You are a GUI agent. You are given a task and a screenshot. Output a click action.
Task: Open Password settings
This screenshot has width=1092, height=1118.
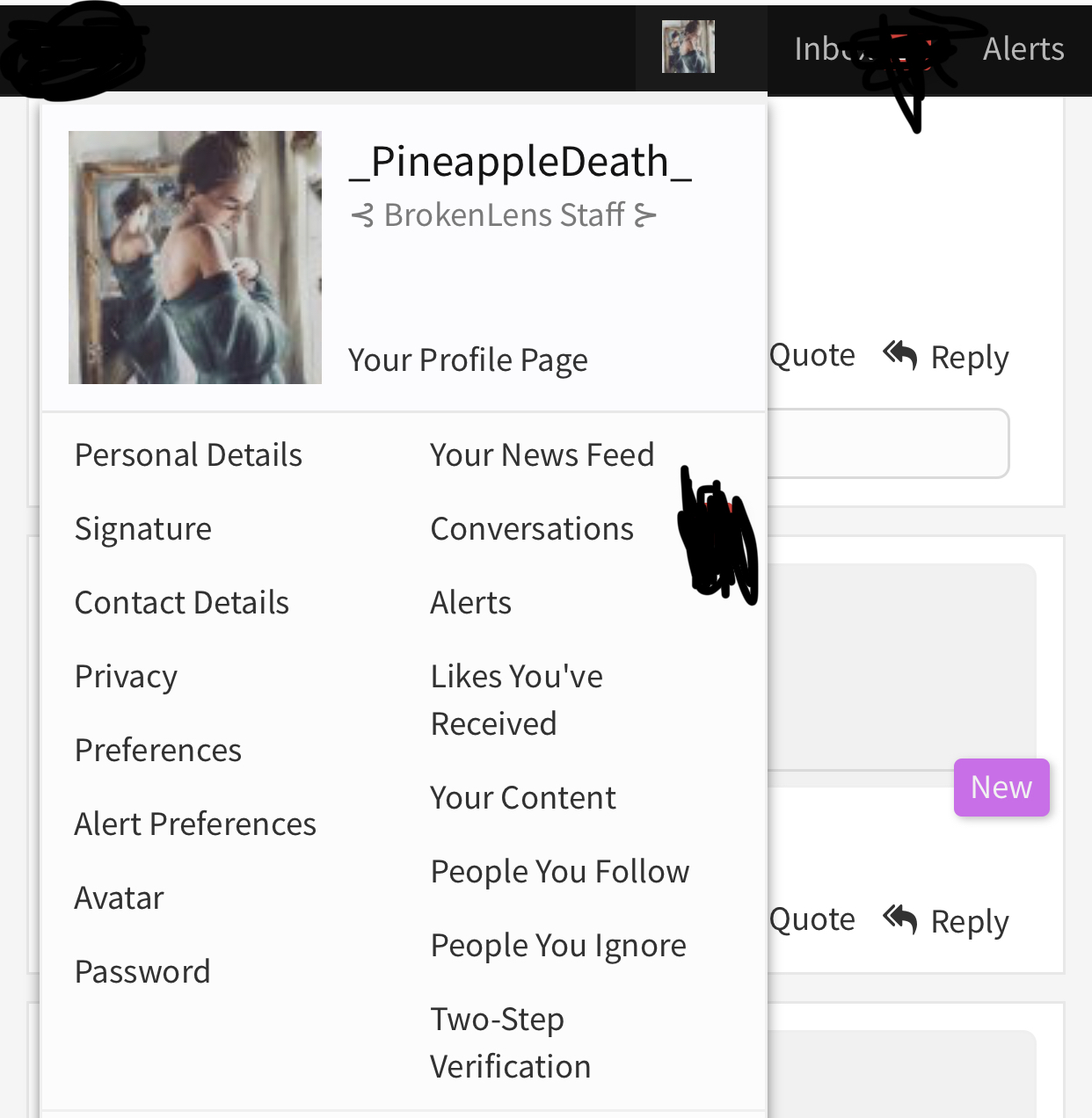pos(142,972)
